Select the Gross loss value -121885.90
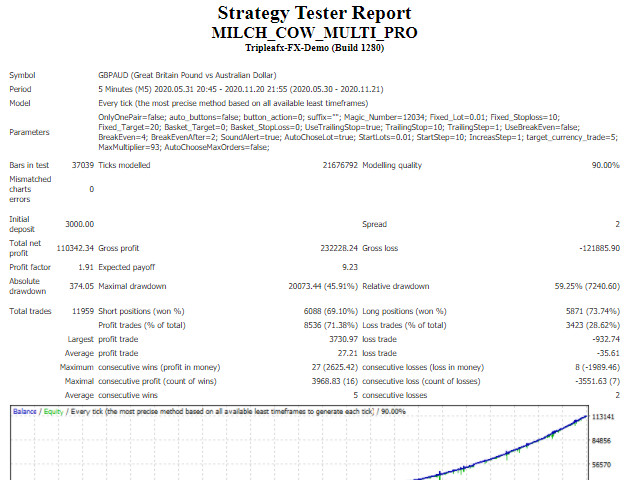 pyautogui.click(x=599, y=248)
